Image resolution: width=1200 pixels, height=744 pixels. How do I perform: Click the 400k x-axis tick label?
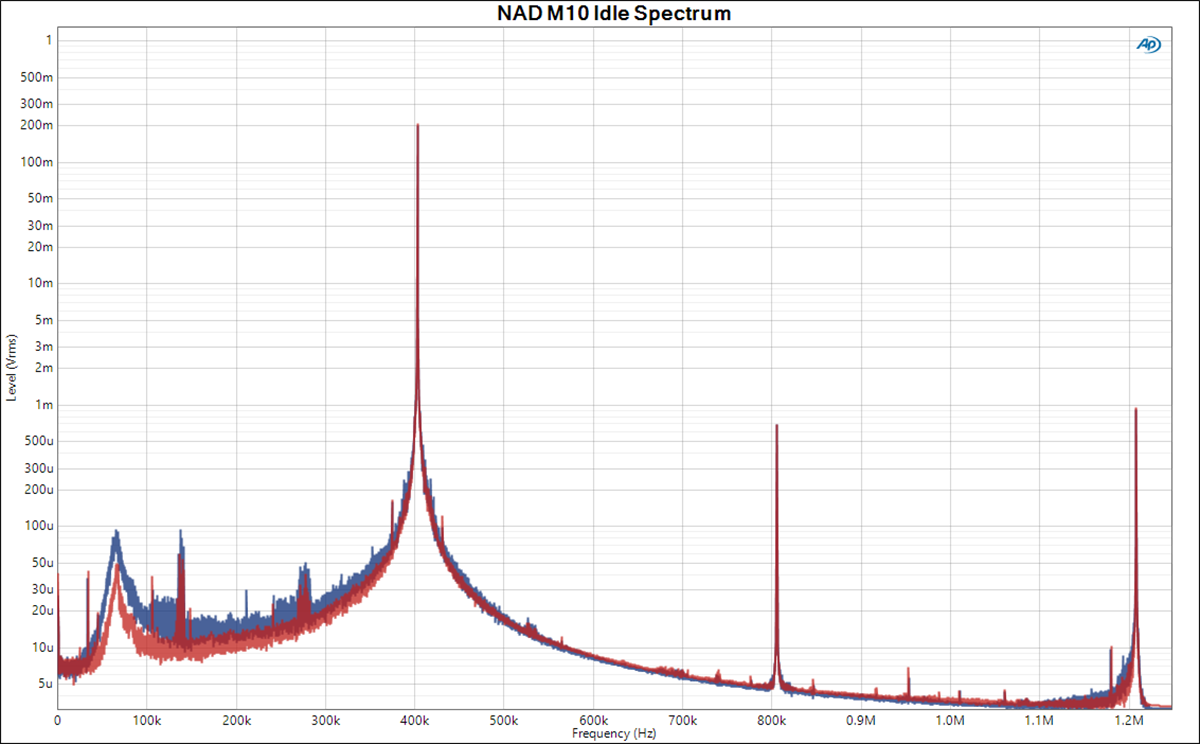click(x=415, y=720)
